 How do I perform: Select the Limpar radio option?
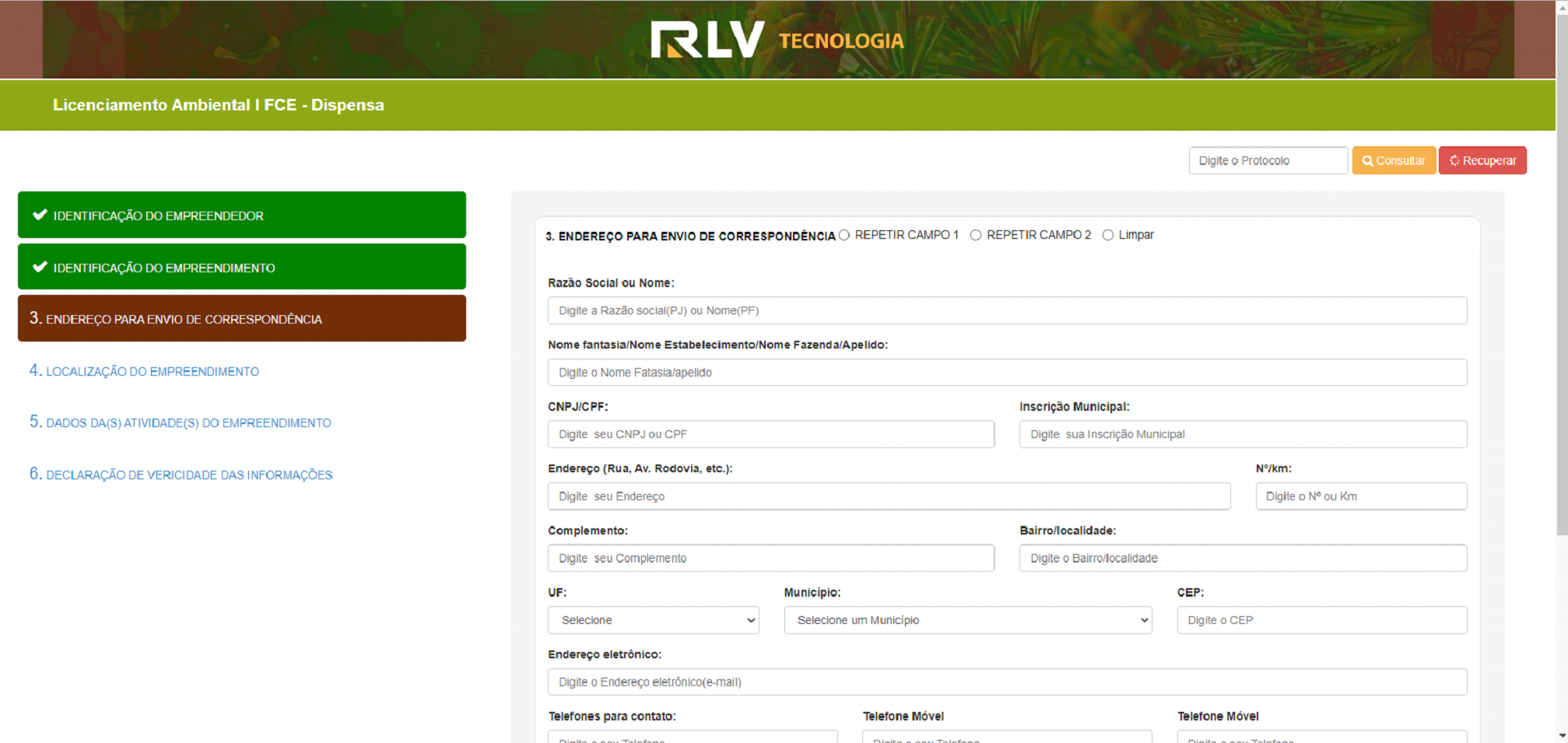coord(1108,235)
